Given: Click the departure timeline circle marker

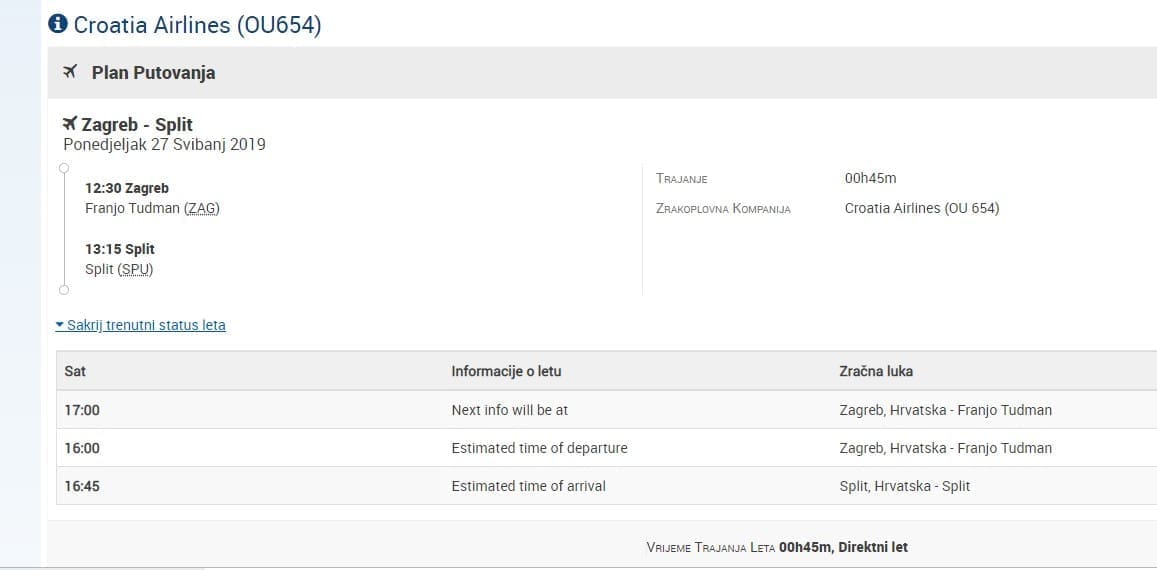Looking at the screenshot, I should pyautogui.click(x=64, y=167).
